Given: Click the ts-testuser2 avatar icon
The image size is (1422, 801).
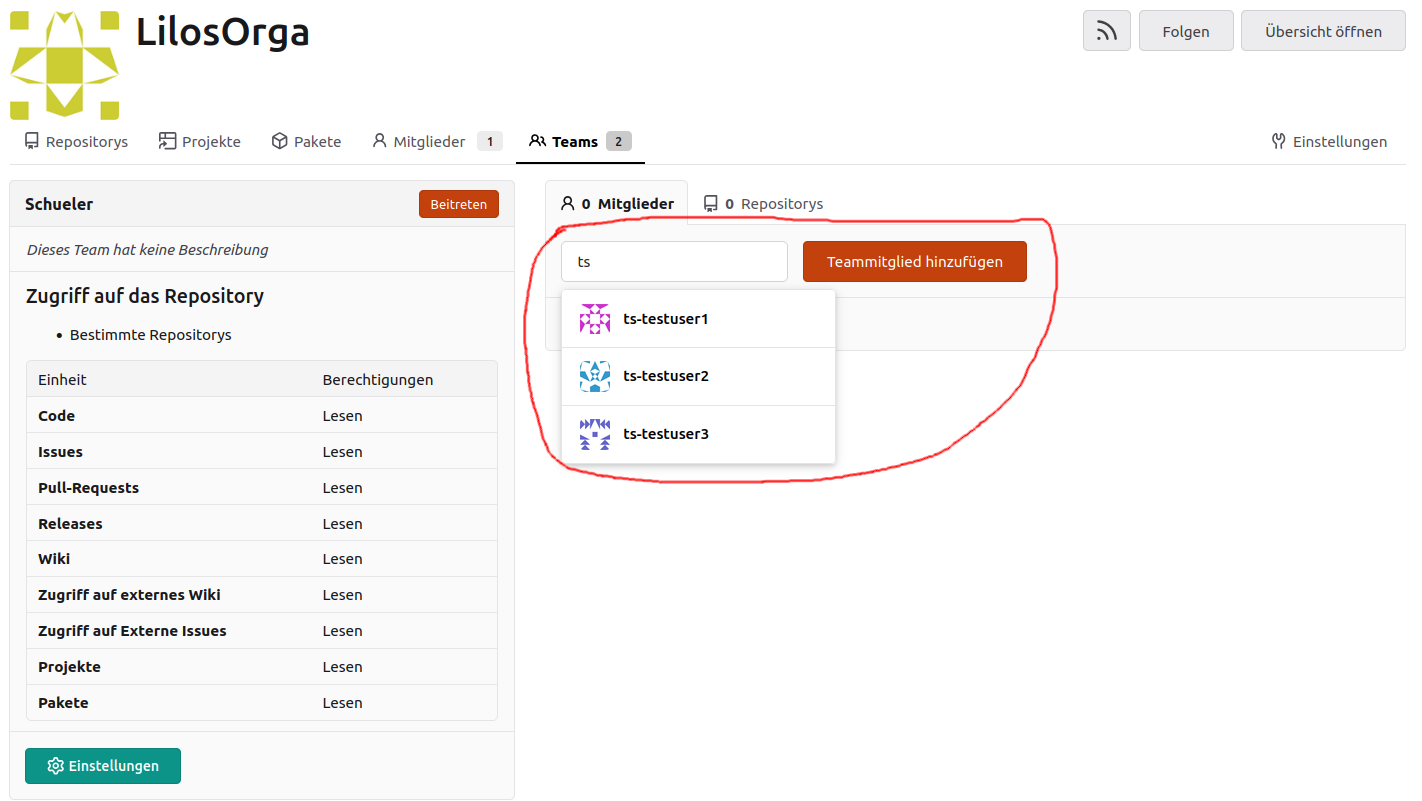Looking at the screenshot, I should [x=595, y=376].
